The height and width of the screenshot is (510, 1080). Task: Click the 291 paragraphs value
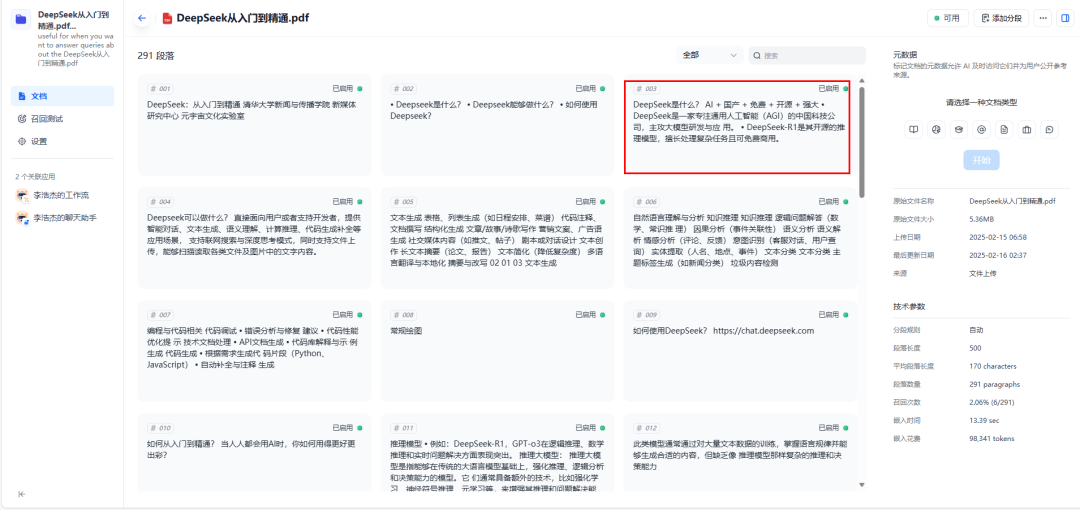point(995,384)
